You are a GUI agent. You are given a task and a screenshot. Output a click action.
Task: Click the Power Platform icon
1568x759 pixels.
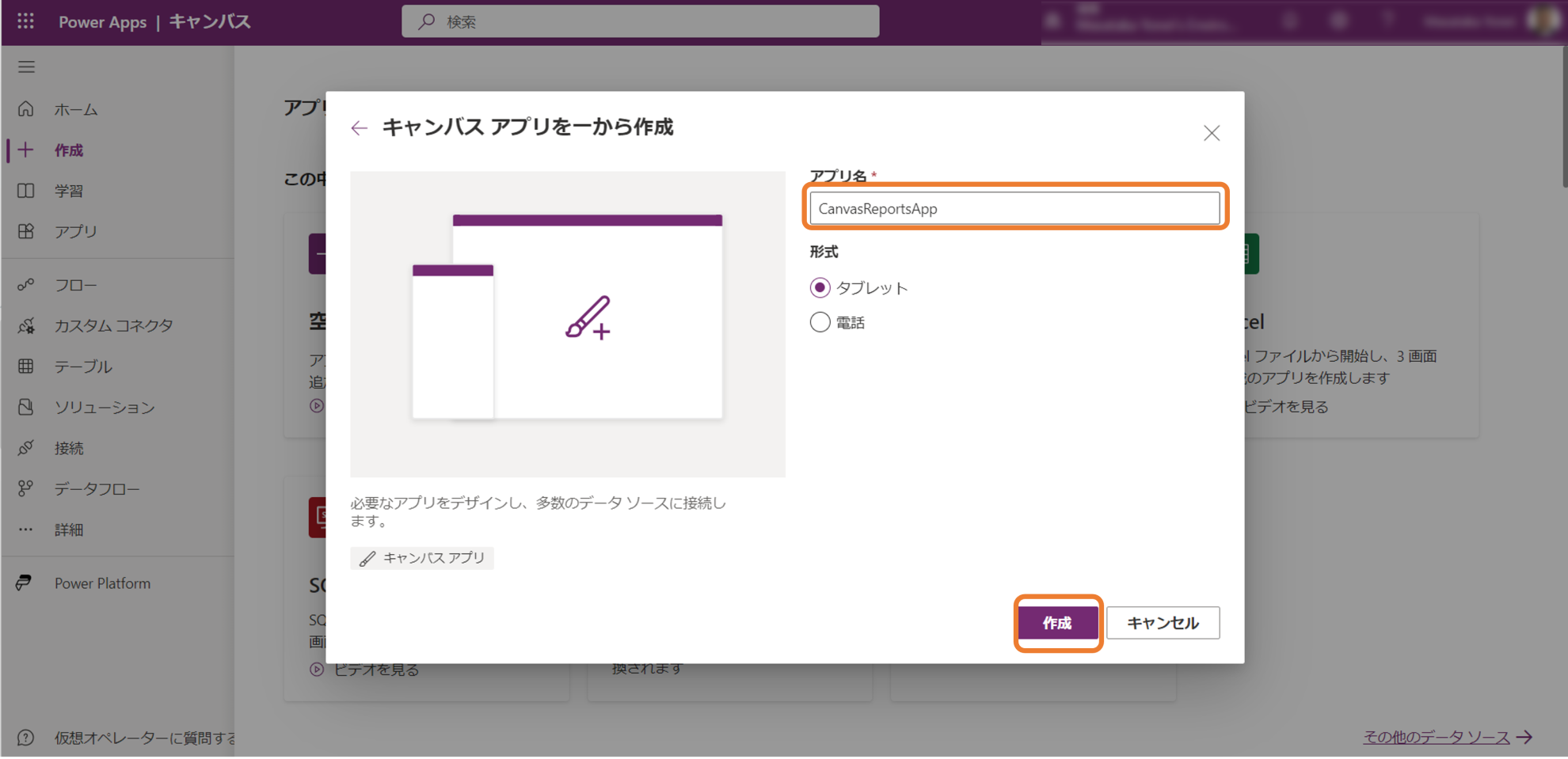tap(24, 583)
